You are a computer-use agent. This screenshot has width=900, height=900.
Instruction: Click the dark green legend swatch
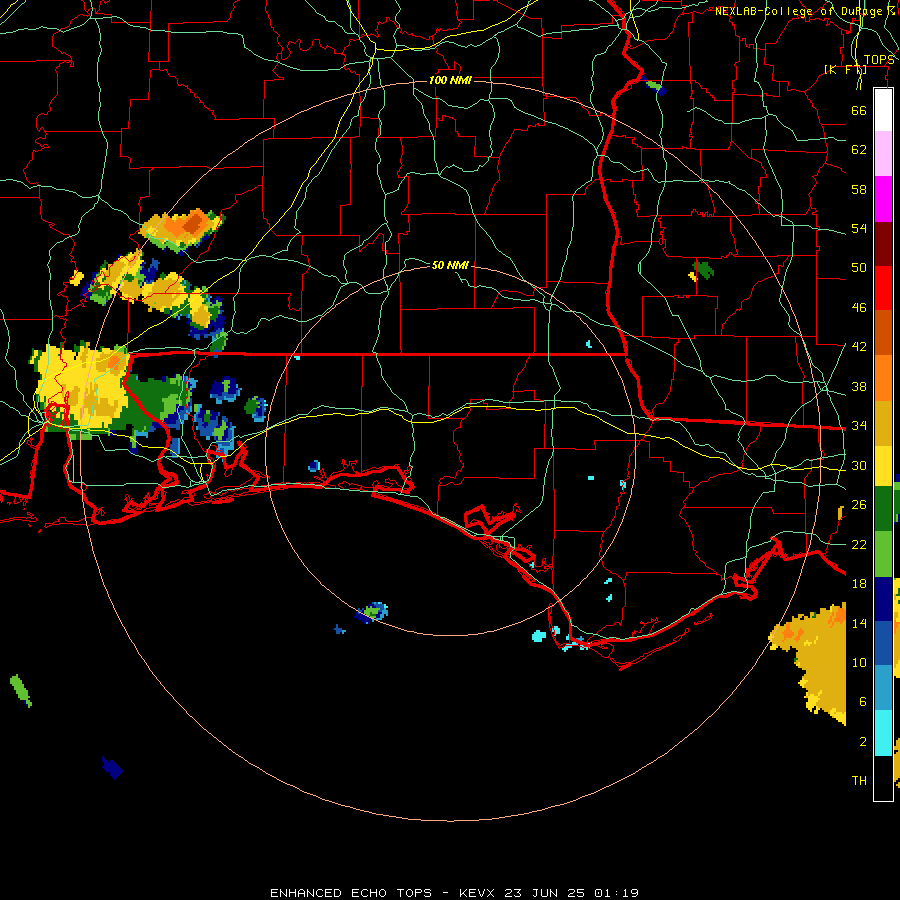click(883, 509)
